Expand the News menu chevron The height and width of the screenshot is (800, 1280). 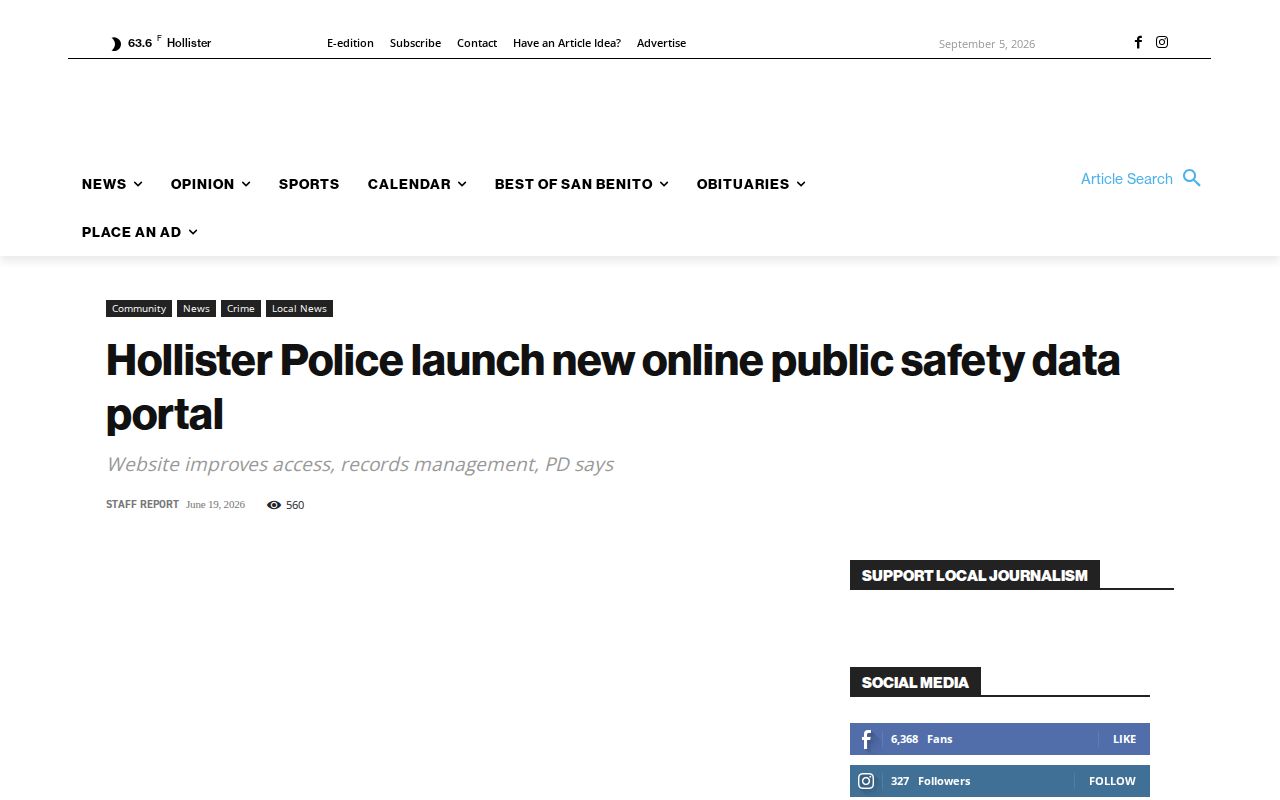(x=138, y=184)
